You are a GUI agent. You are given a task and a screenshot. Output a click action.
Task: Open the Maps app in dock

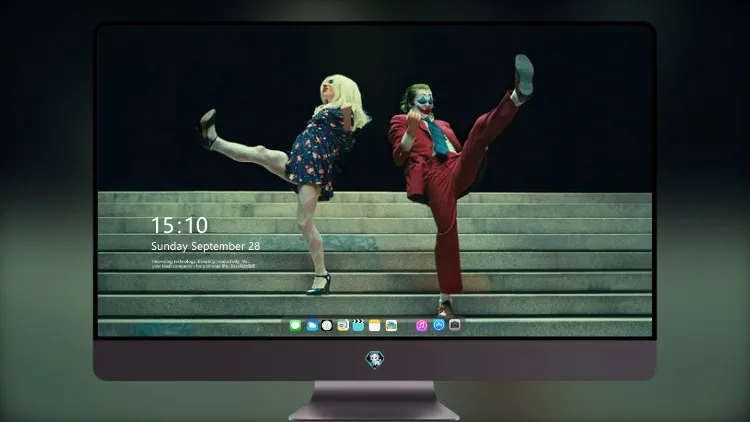pos(342,326)
